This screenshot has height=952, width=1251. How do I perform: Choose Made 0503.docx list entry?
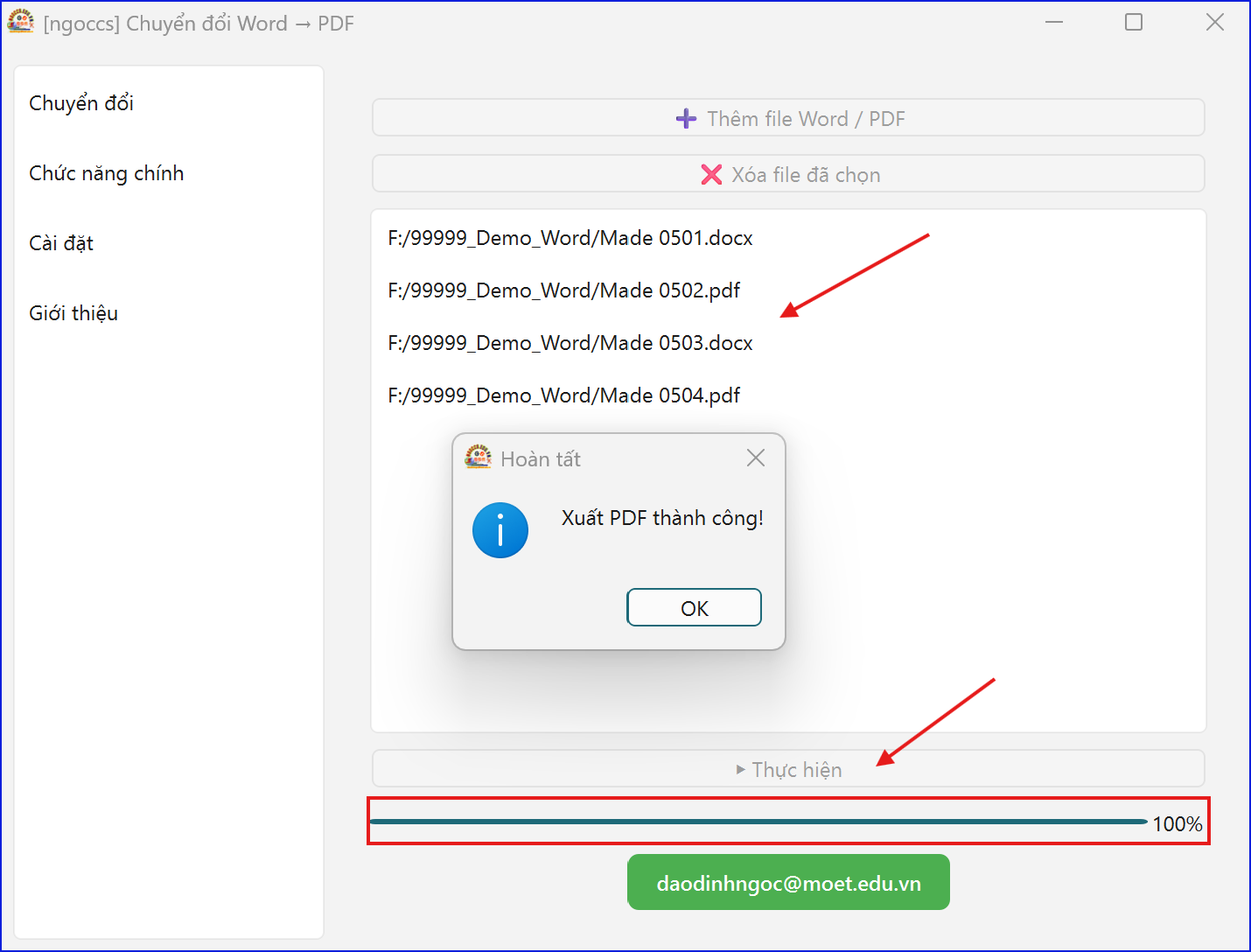tap(570, 343)
